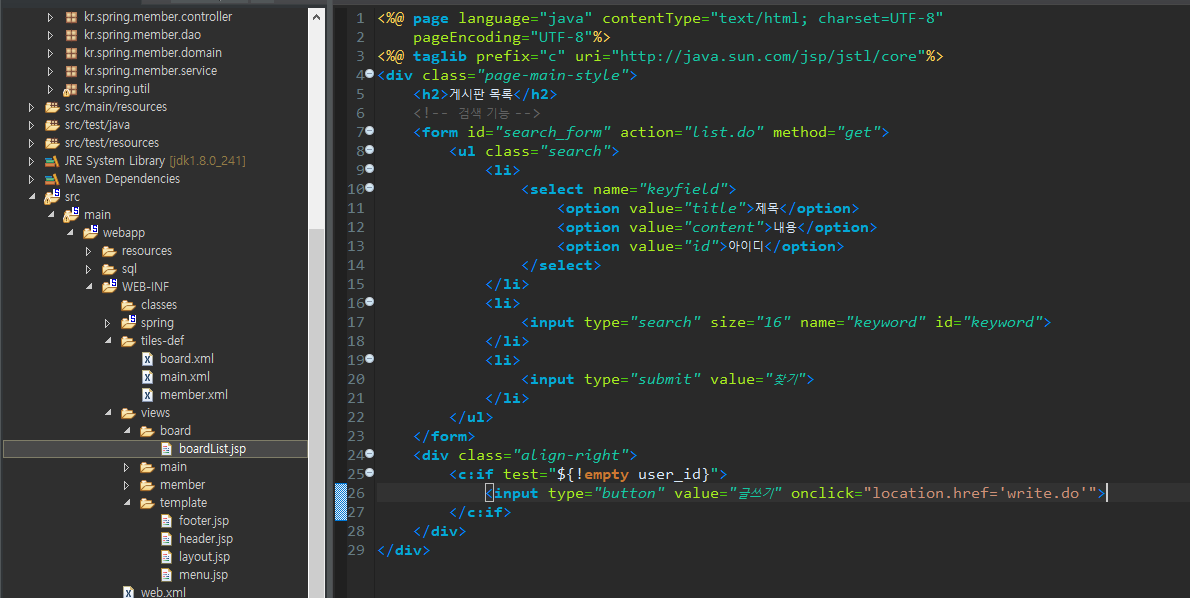Click the package explorer scroll up arrow
Image resolution: width=1190 pixels, height=598 pixels.
317,17
